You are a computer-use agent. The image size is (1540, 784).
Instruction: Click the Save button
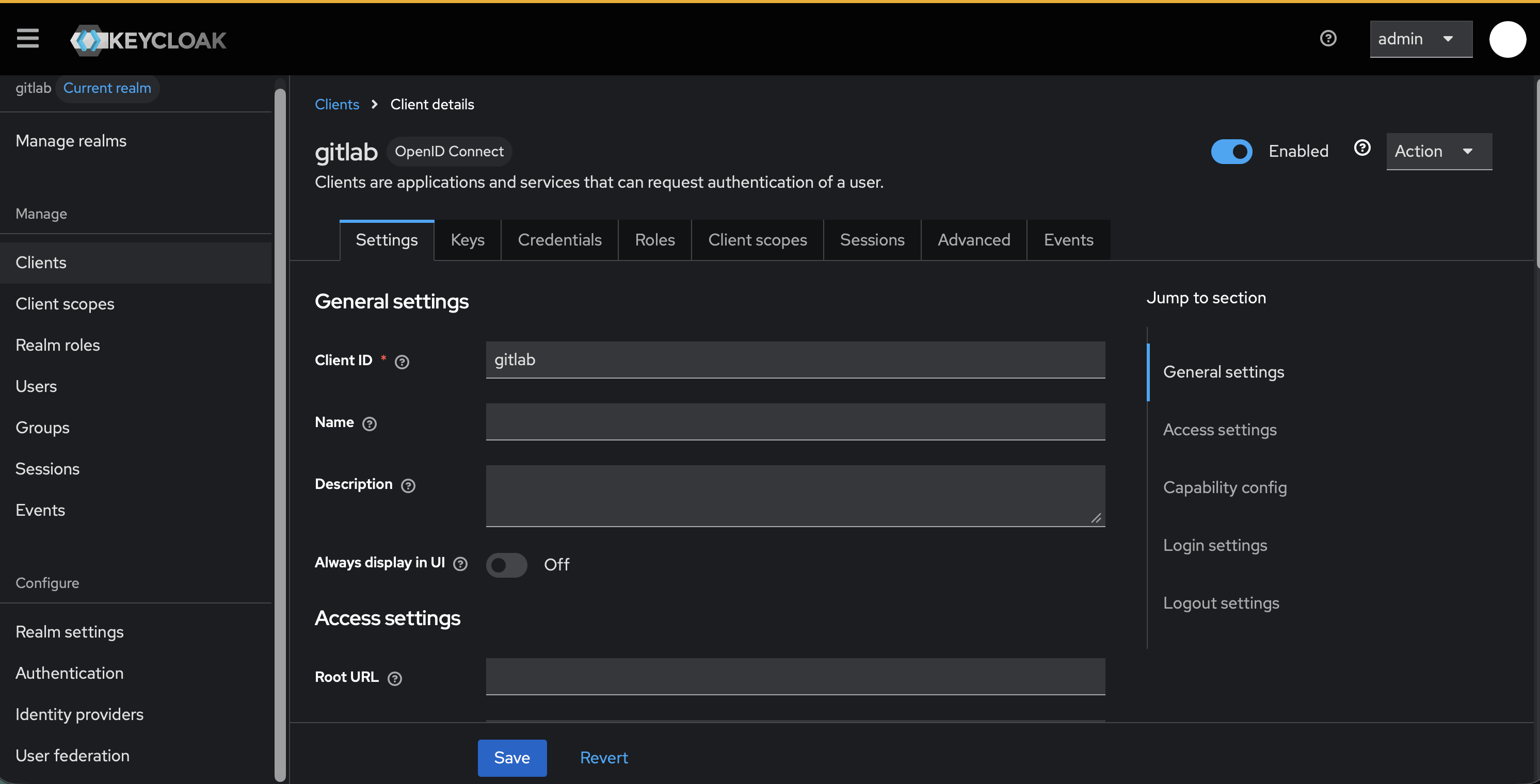click(512, 758)
